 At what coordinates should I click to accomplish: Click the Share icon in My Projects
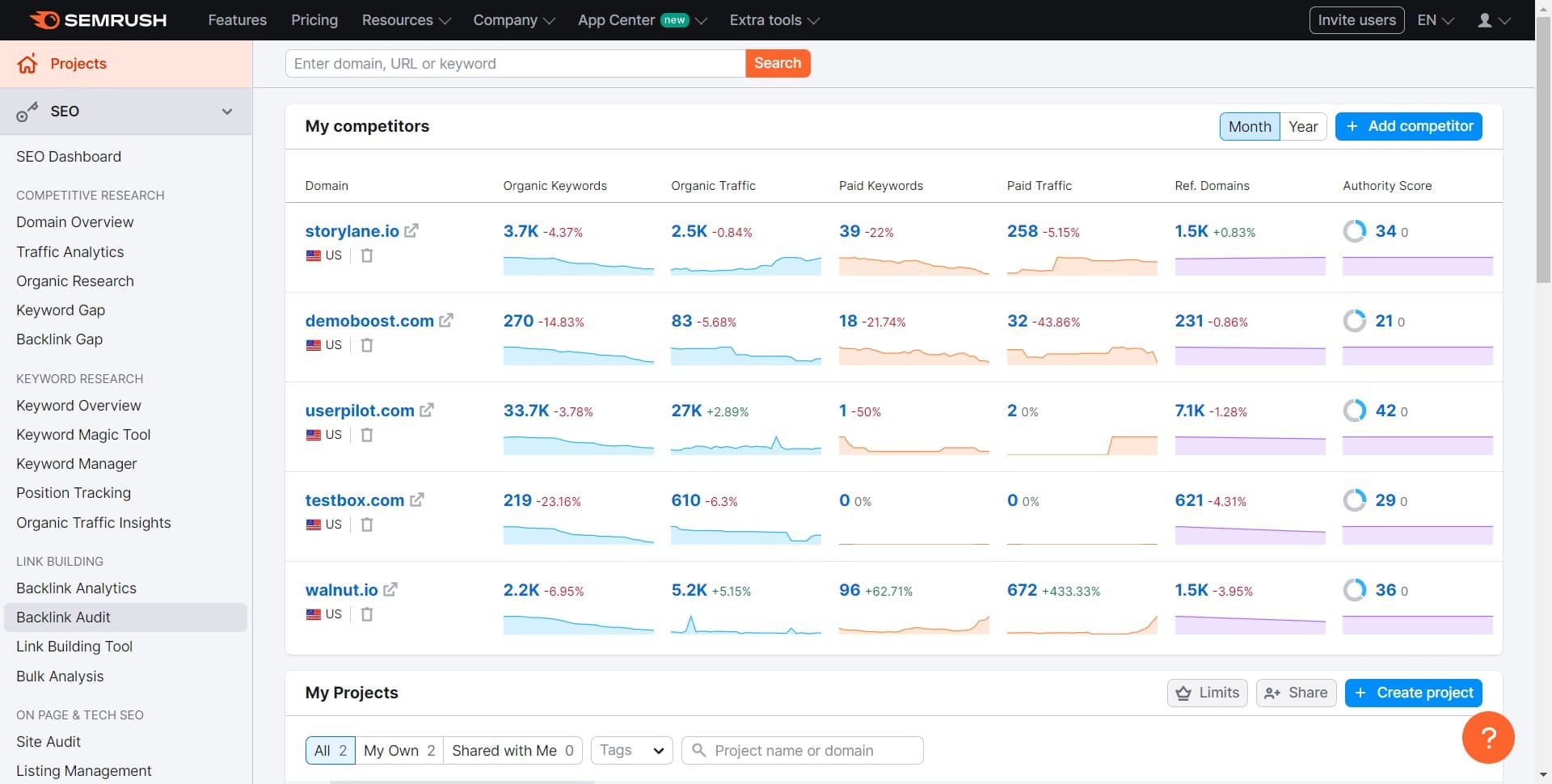1274,693
